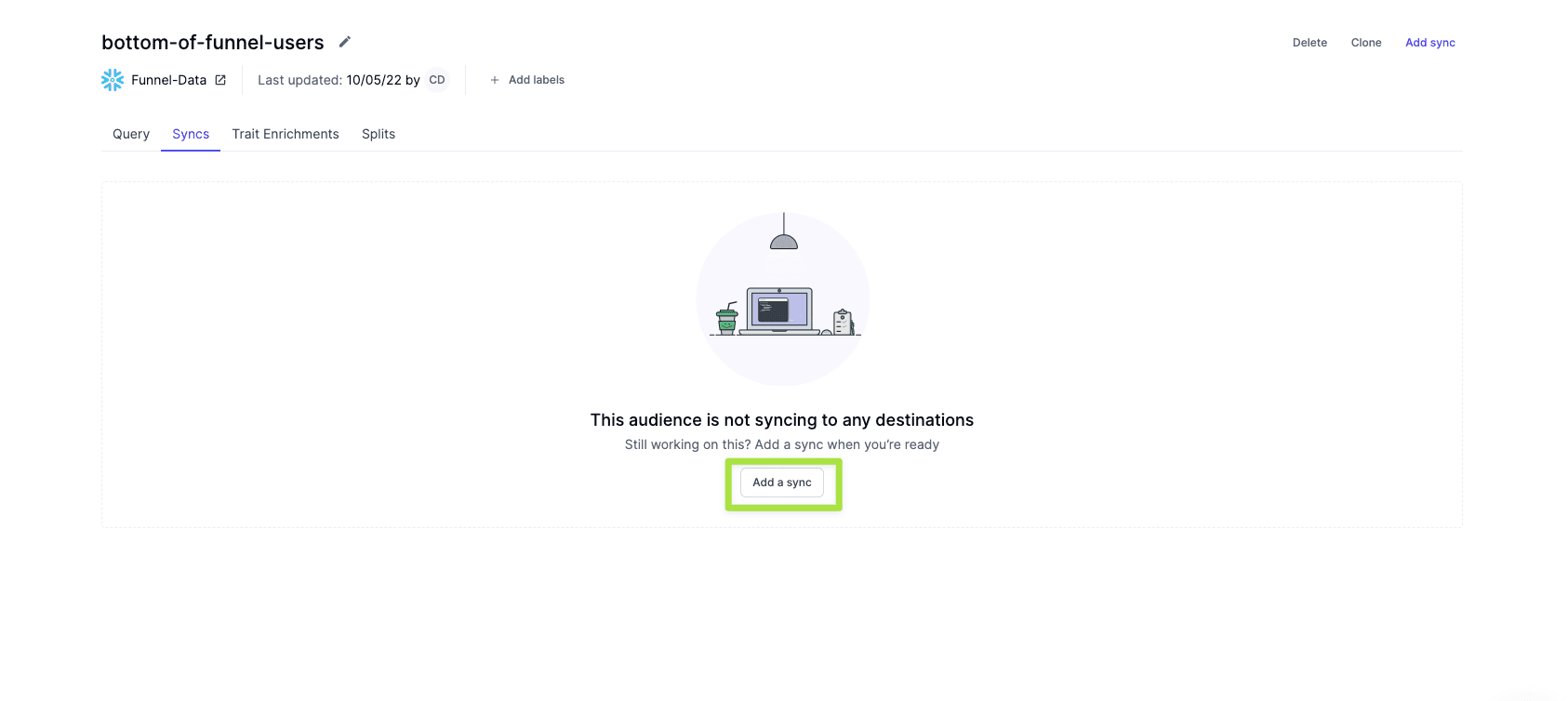Open the Trait Enrichments tab
The image size is (1568, 701).
click(286, 134)
